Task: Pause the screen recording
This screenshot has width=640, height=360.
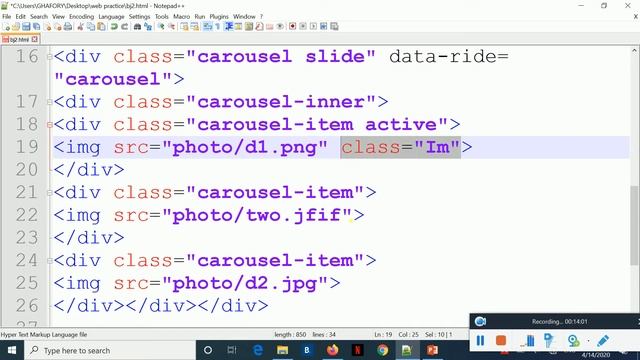Action: click(x=480, y=340)
